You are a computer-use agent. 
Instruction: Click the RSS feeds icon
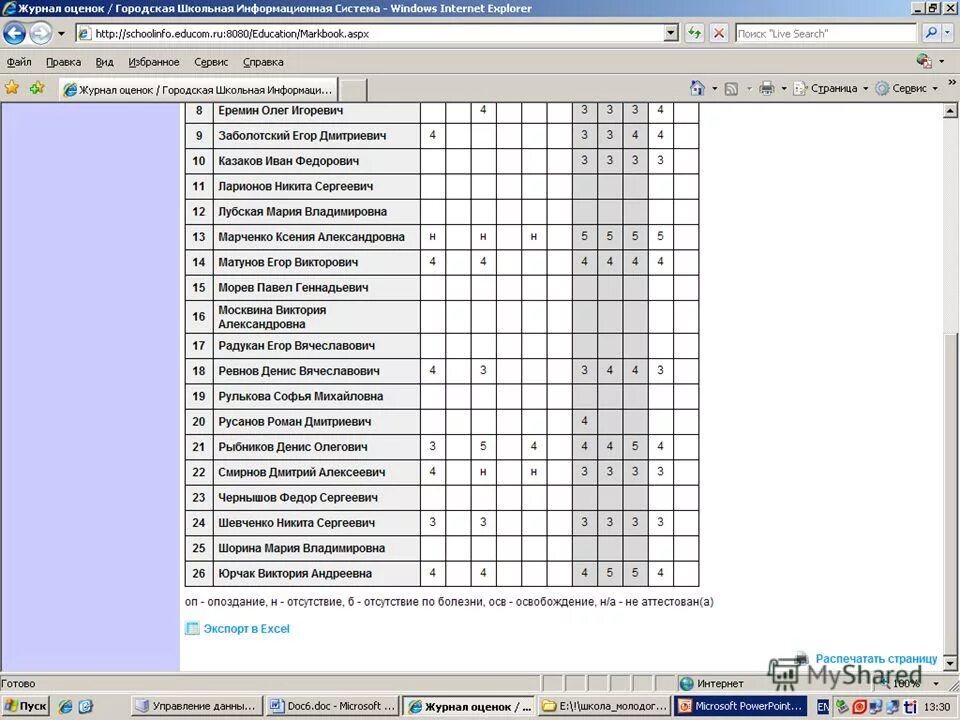click(731, 89)
